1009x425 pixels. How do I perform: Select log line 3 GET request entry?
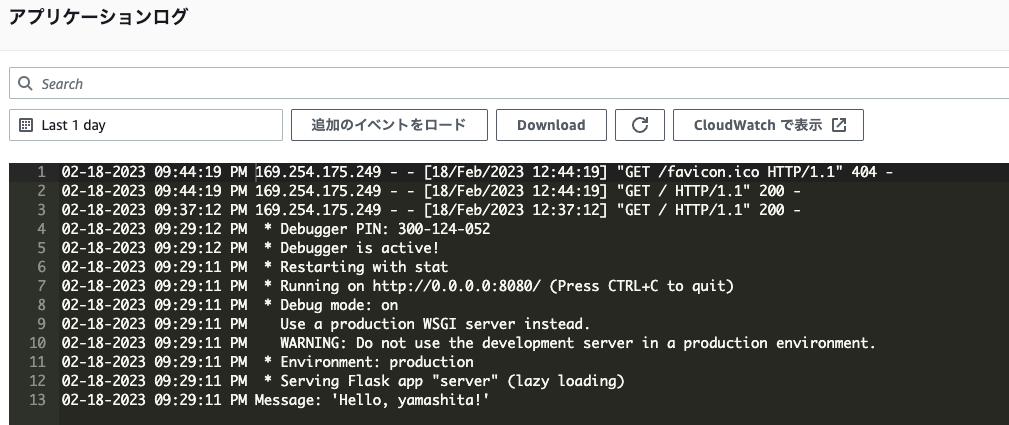pyautogui.click(x=431, y=210)
